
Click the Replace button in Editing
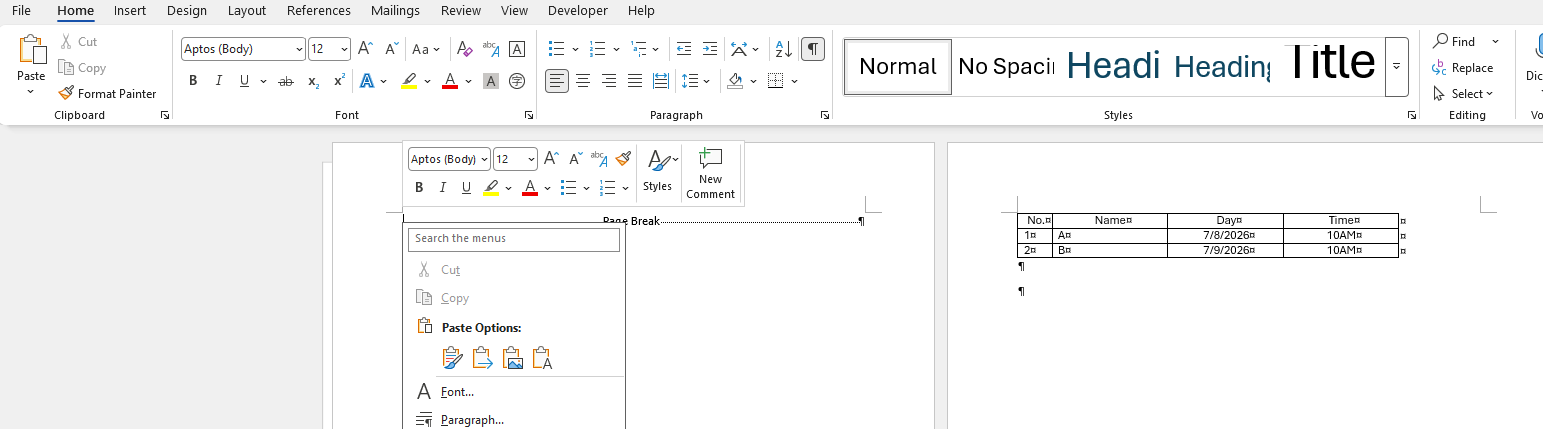click(x=1463, y=68)
